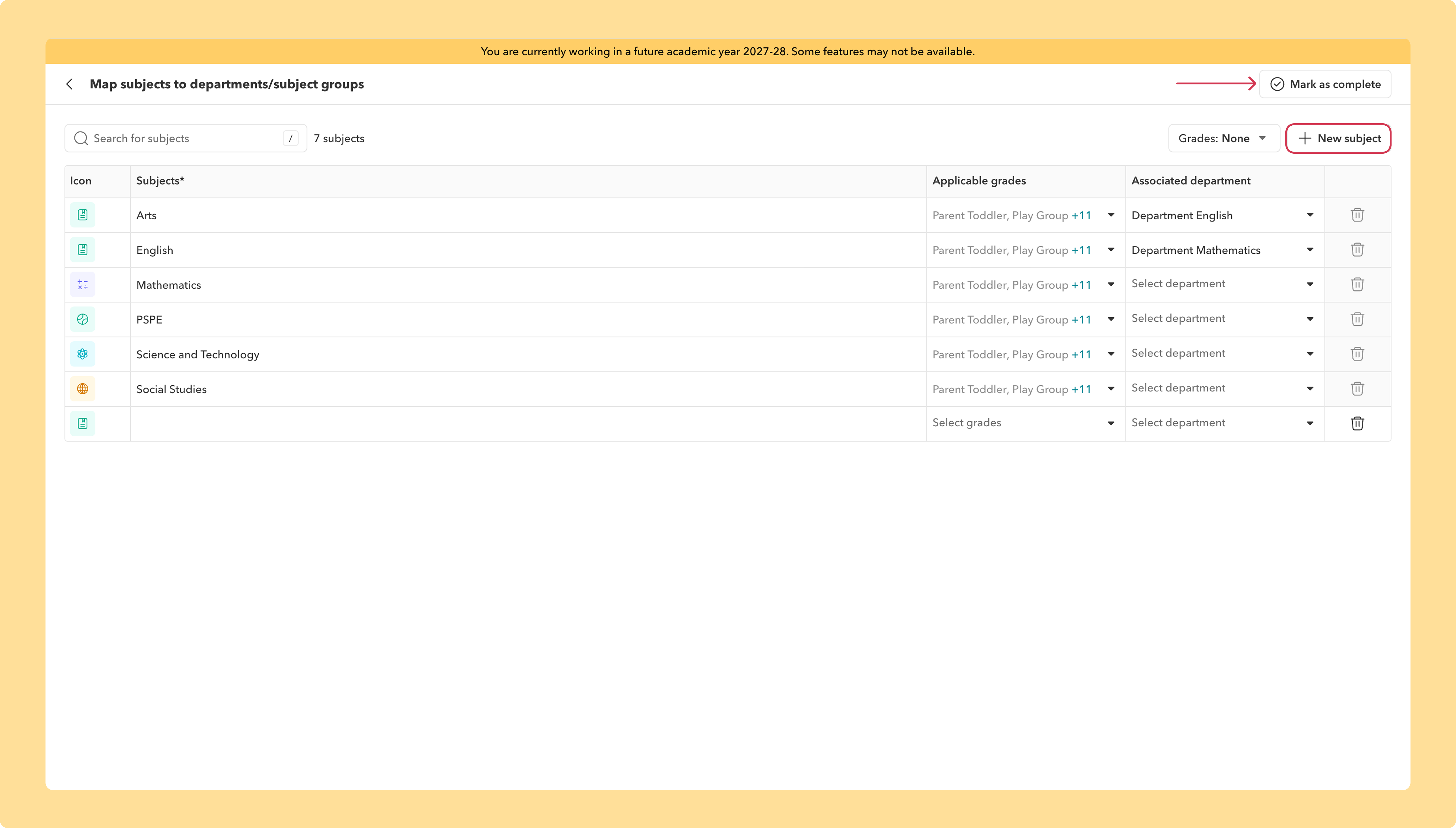Click the Science and Technology atom icon
The height and width of the screenshot is (828, 1456).
pyautogui.click(x=82, y=354)
